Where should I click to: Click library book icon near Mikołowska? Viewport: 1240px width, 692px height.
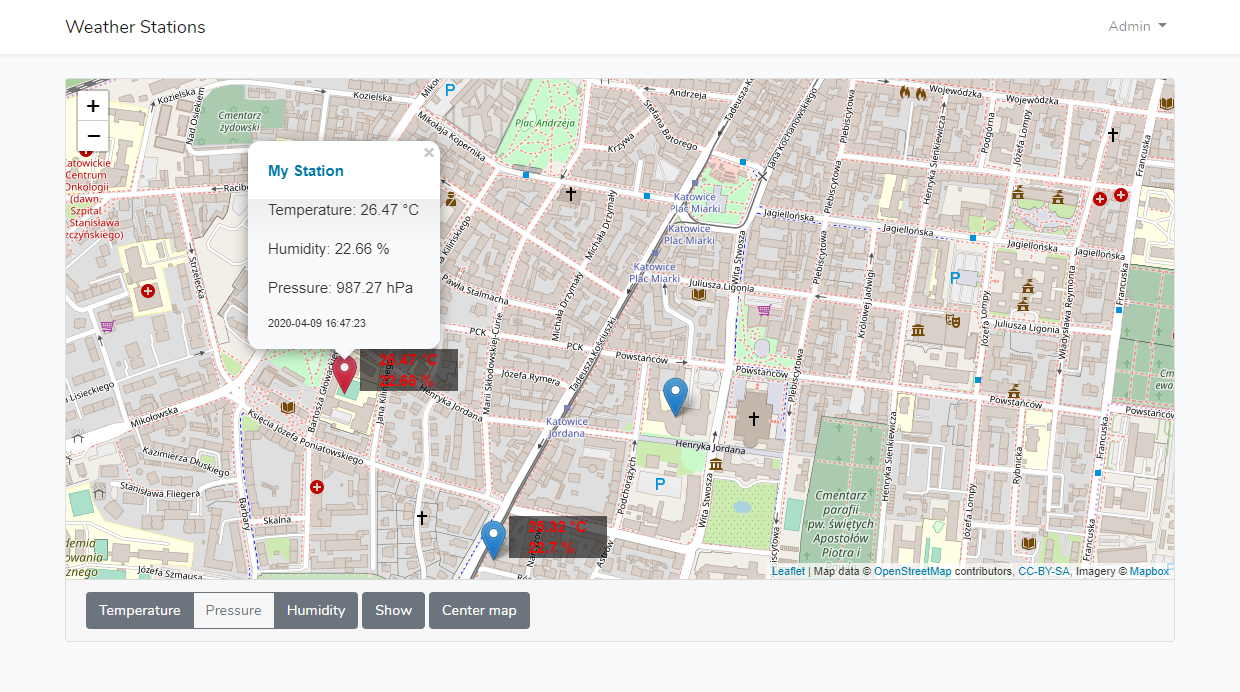click(x=288, y=407)
